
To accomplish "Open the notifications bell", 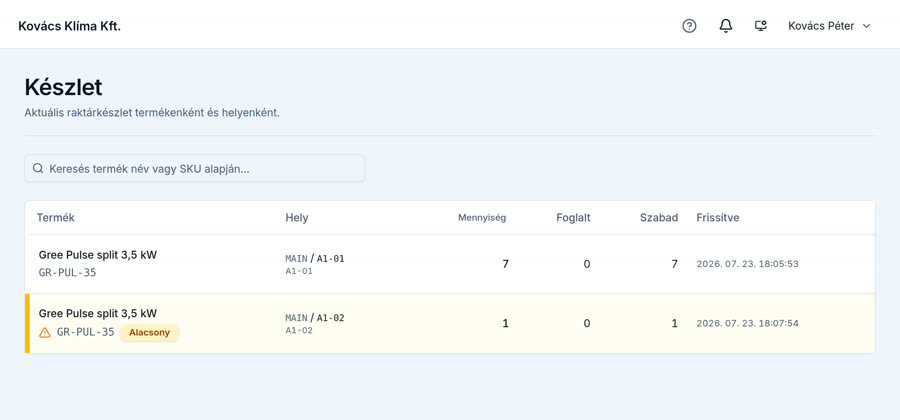I will (726, 26).
